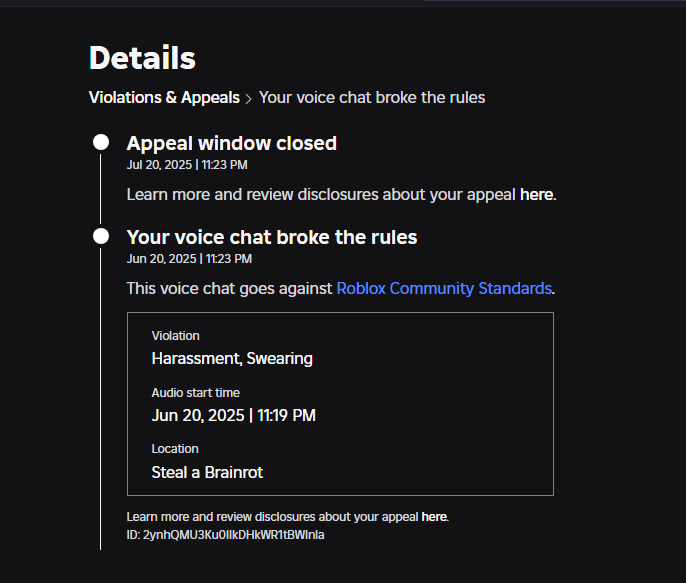Click the Location field label

(x=175, y=449)
